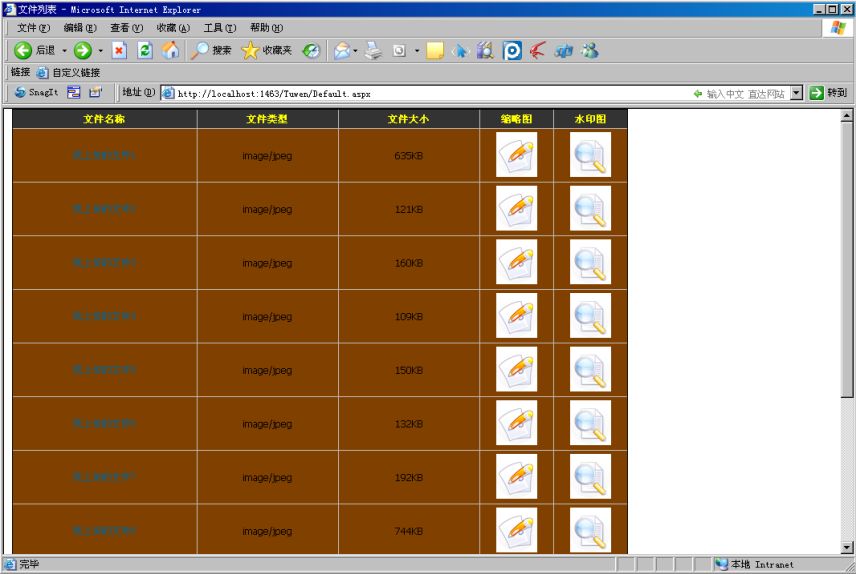Click the 文件类型 column header
856x574 pixels.
(x=267, y=119)
